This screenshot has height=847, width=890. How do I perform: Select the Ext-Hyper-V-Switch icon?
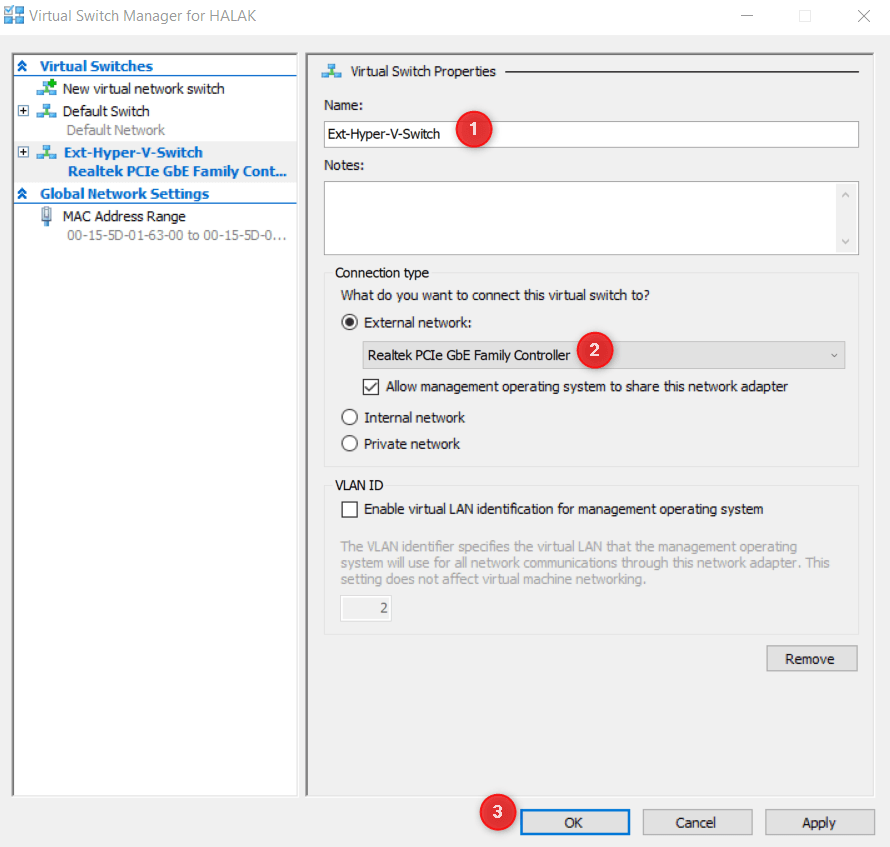pyautogui.click(x=49, y=152)
